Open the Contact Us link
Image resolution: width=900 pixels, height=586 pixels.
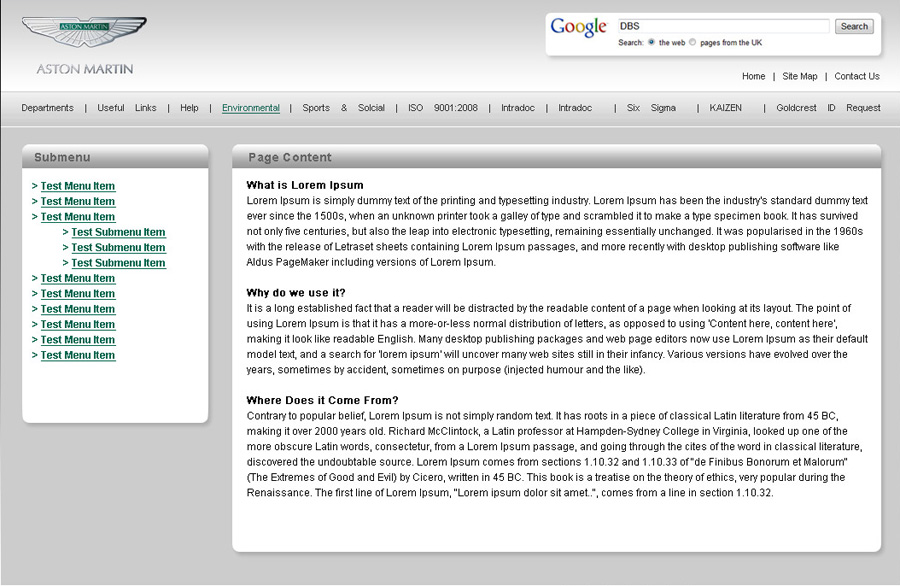click(856, 76)
